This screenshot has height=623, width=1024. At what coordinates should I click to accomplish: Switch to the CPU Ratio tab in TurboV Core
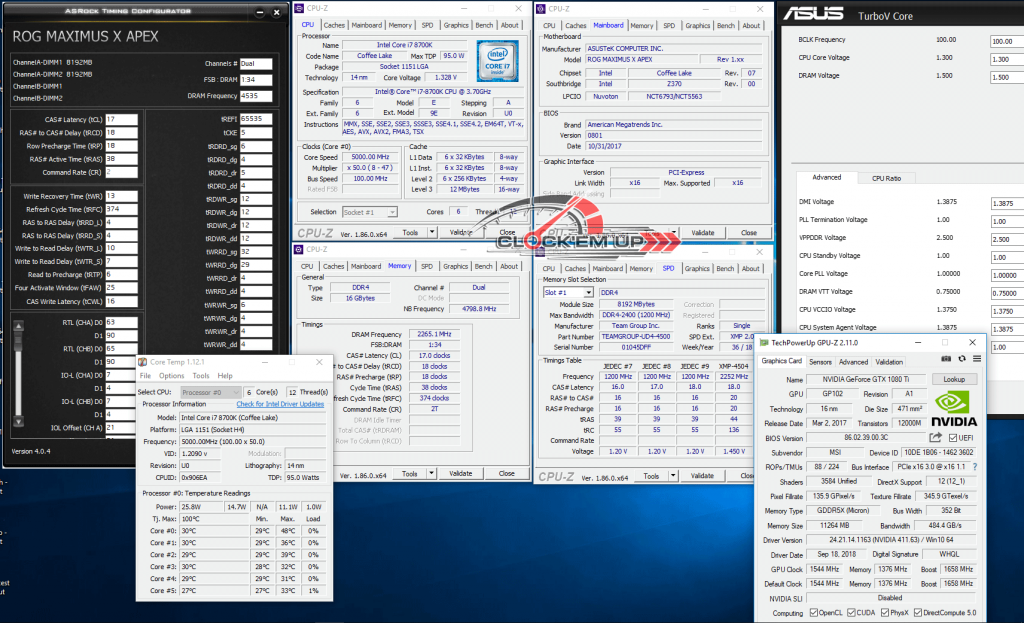886,178
